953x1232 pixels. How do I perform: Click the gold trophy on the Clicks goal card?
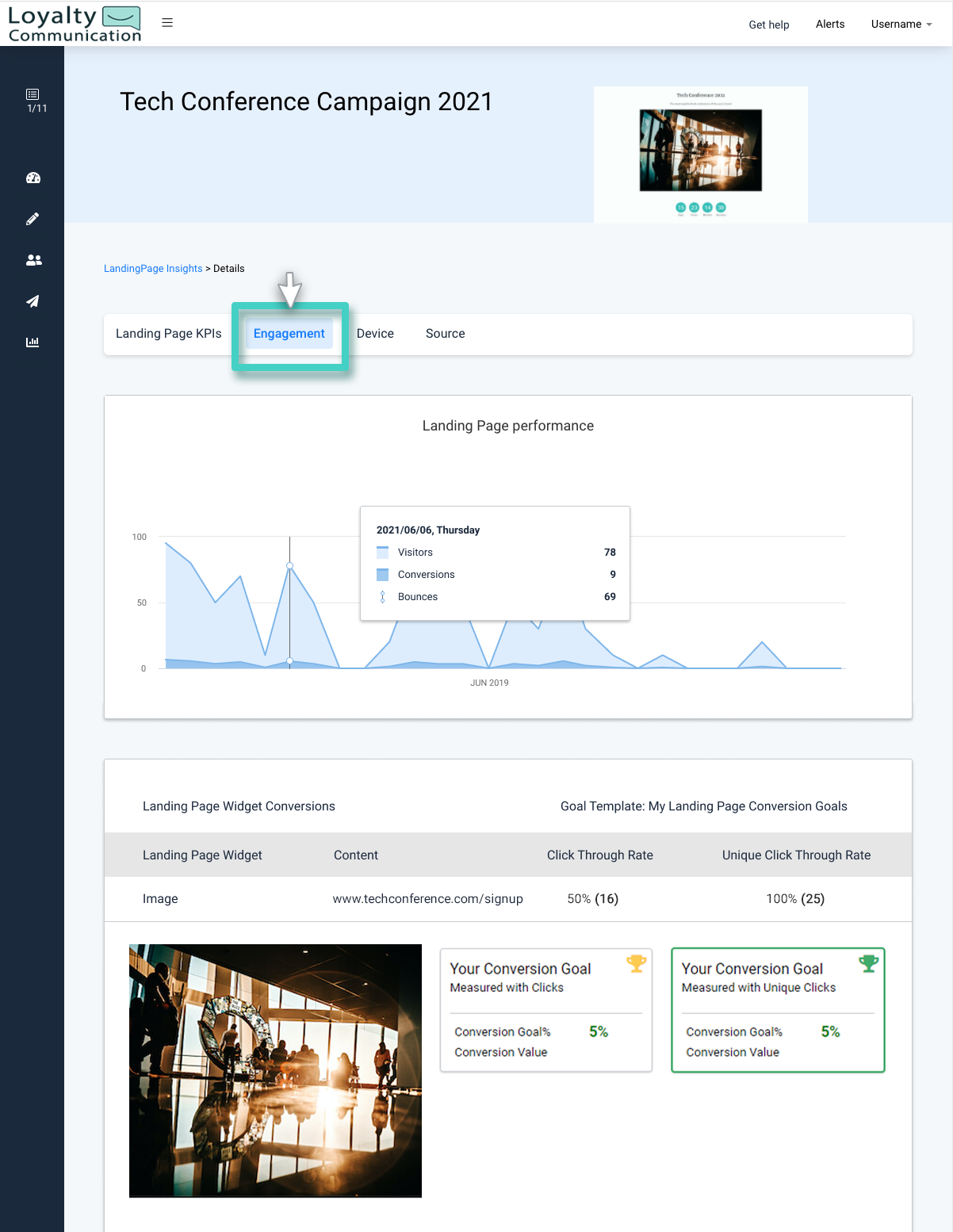click(x=637, y=964)
